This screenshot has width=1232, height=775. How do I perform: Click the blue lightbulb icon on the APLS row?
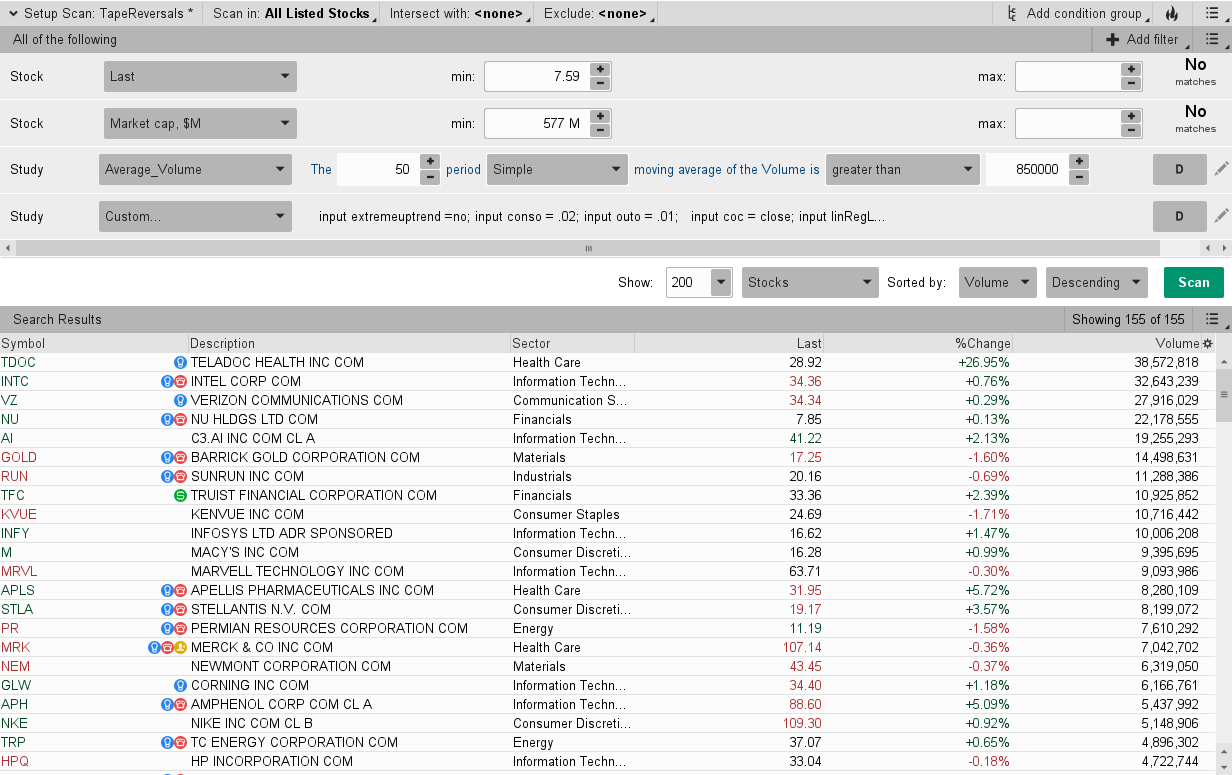pyautogui.click(x=168, y=590)
